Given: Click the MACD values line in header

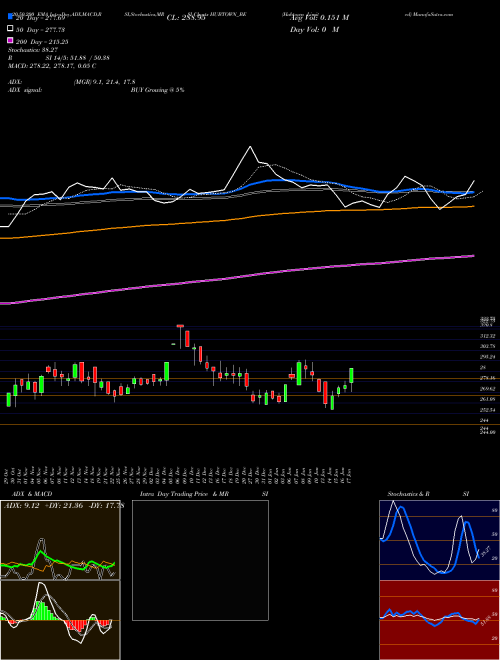Looking at the screenshot, I should pyautogui.click(x=52, y=66).
